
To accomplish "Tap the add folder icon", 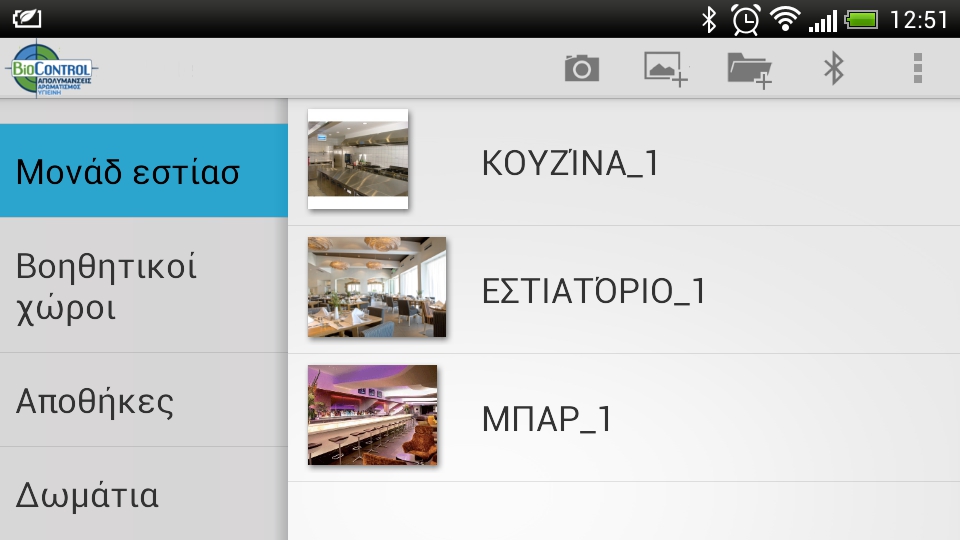I will click(x=749, y=70).
